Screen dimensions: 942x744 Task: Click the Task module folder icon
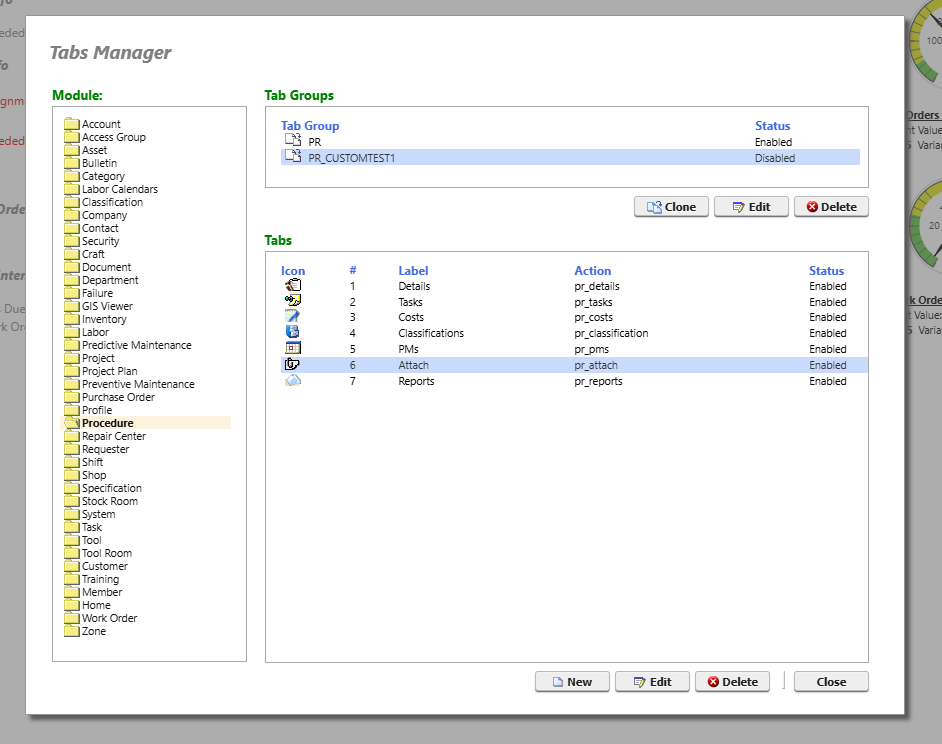tap(72, 527)
